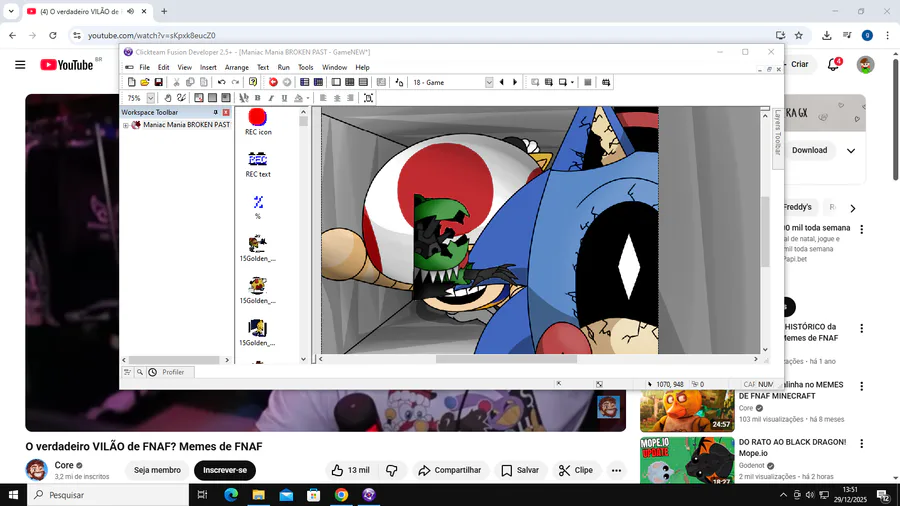
Task: Click the dislike thumbs-down button
Action: pos(392,470)
